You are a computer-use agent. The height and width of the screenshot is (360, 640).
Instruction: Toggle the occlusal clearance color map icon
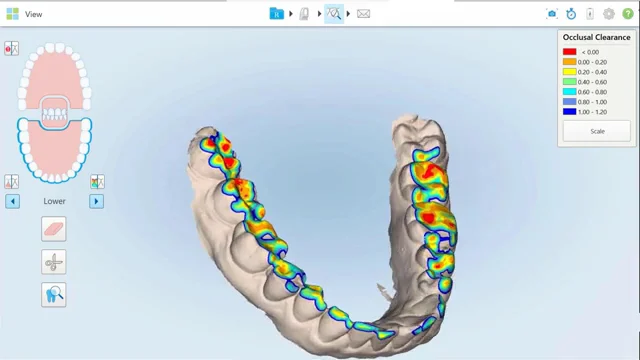pyautogui.click(x=97, y=182)
